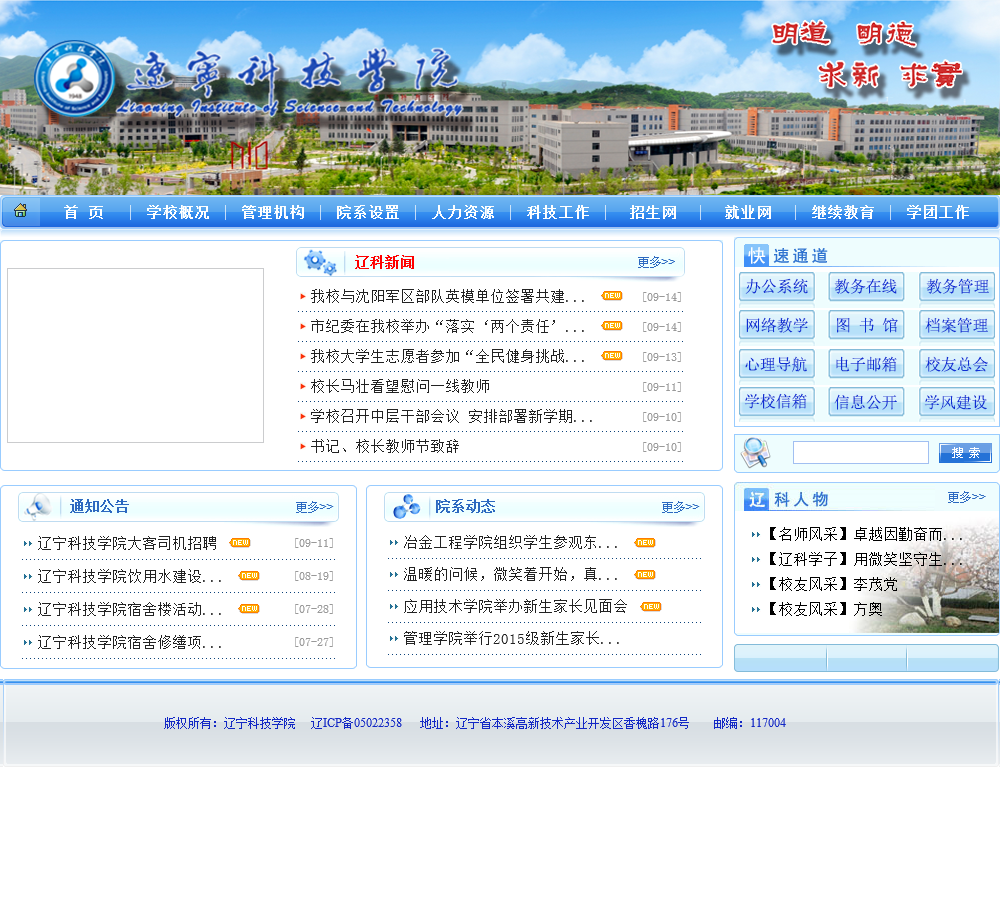Click the 辽ICP备05022358 footer text
Screen dimensions: 1000x909
click(x=356, y=723)
